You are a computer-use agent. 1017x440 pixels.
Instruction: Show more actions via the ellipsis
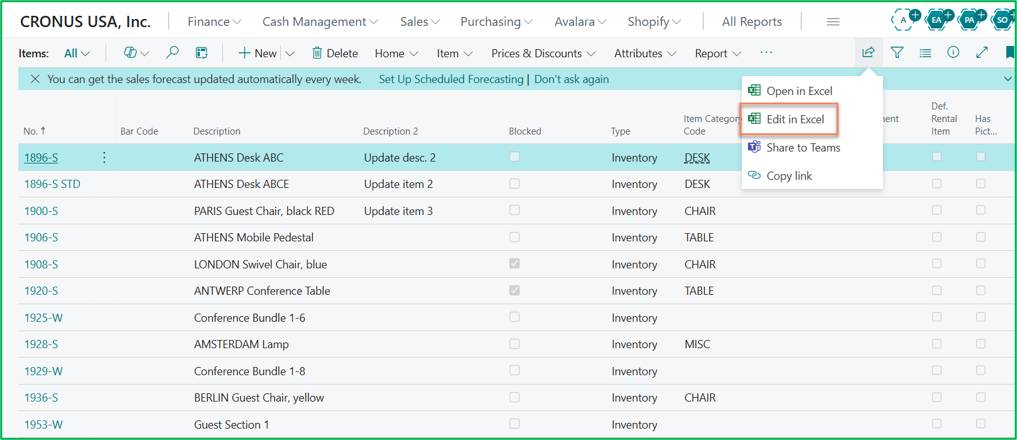(766, 53)
